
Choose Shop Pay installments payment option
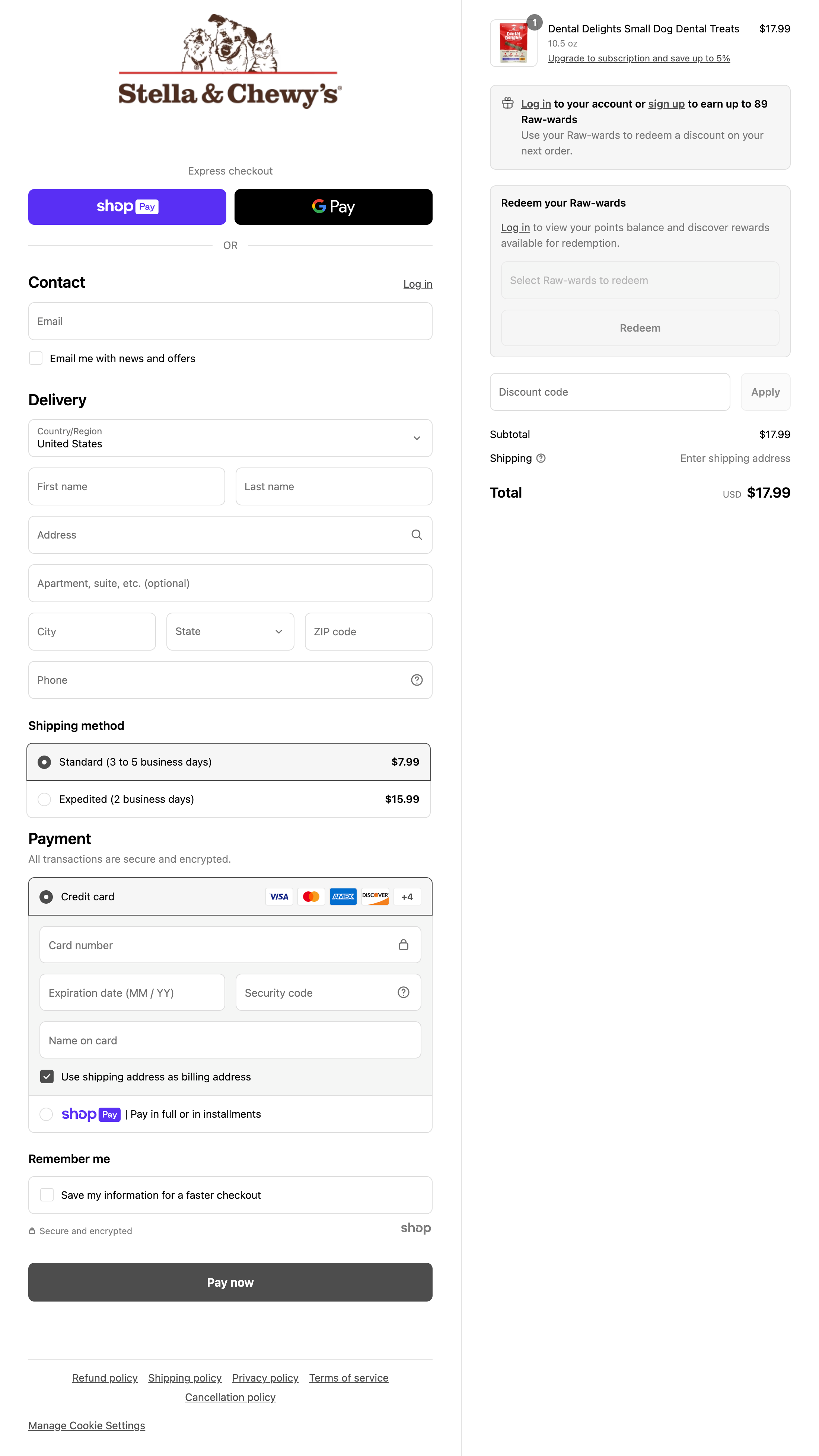click(46, 1114)
